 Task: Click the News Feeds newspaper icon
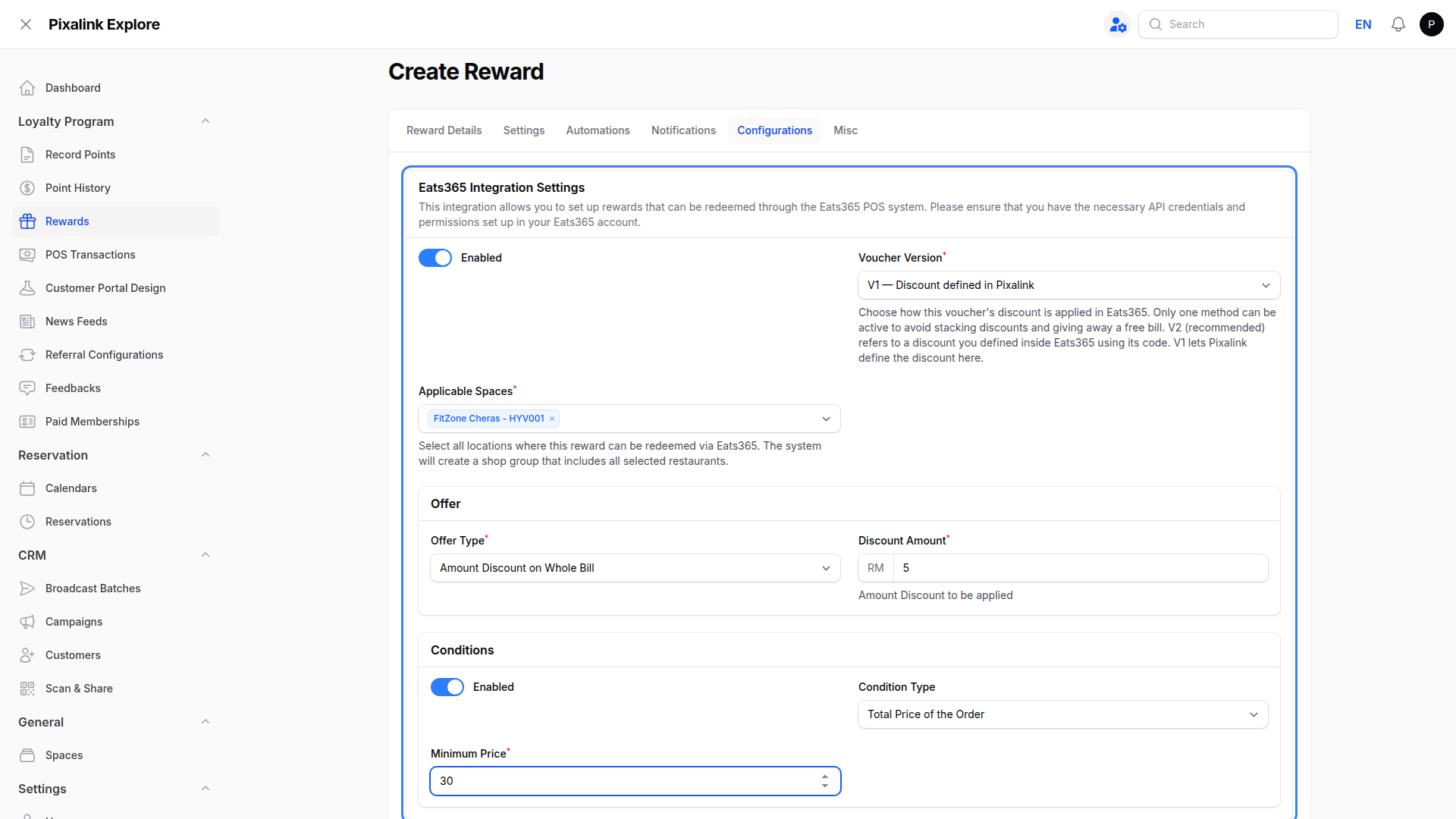click(x=27, y=322)
